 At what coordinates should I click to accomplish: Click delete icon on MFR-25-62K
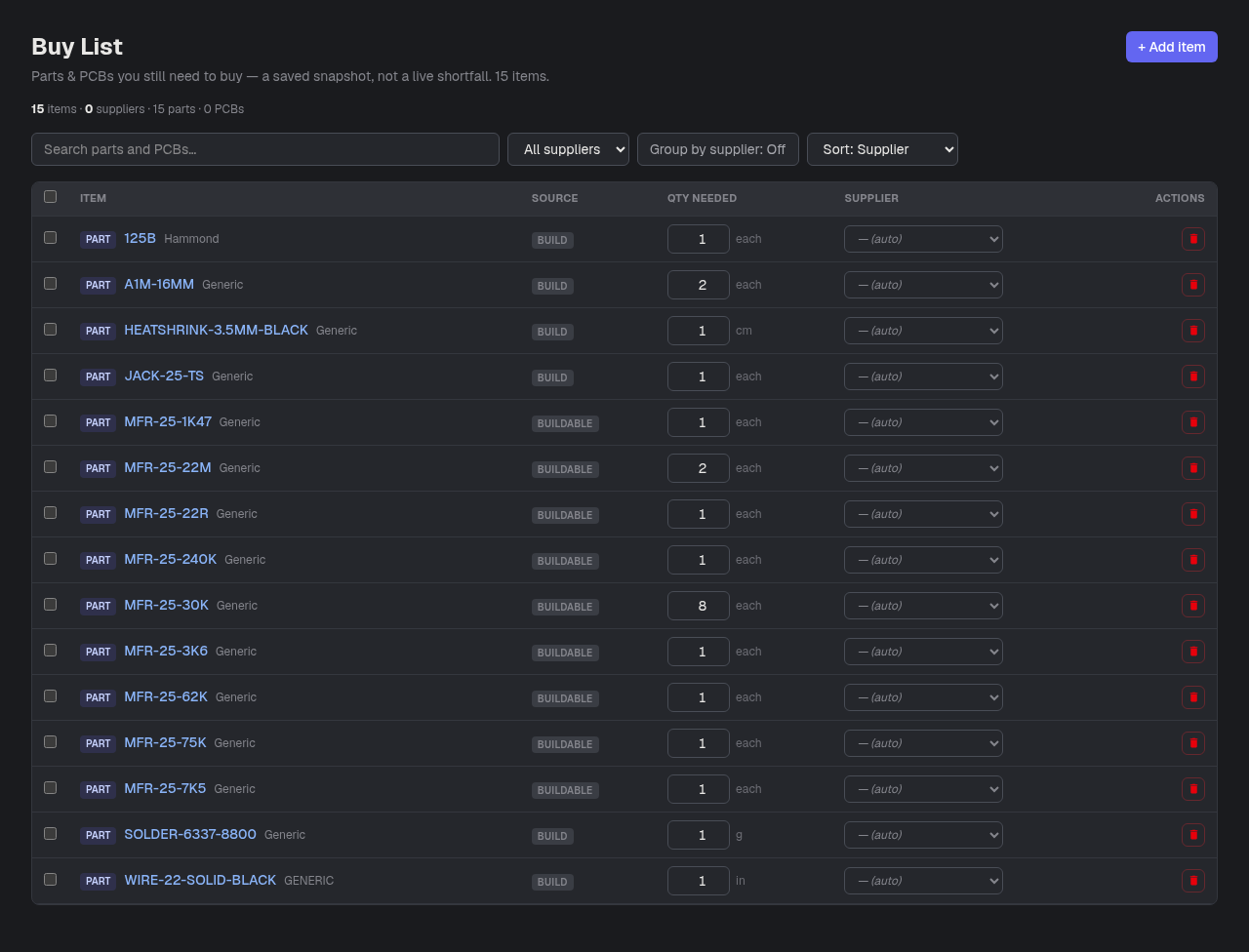pos(1192,697)
